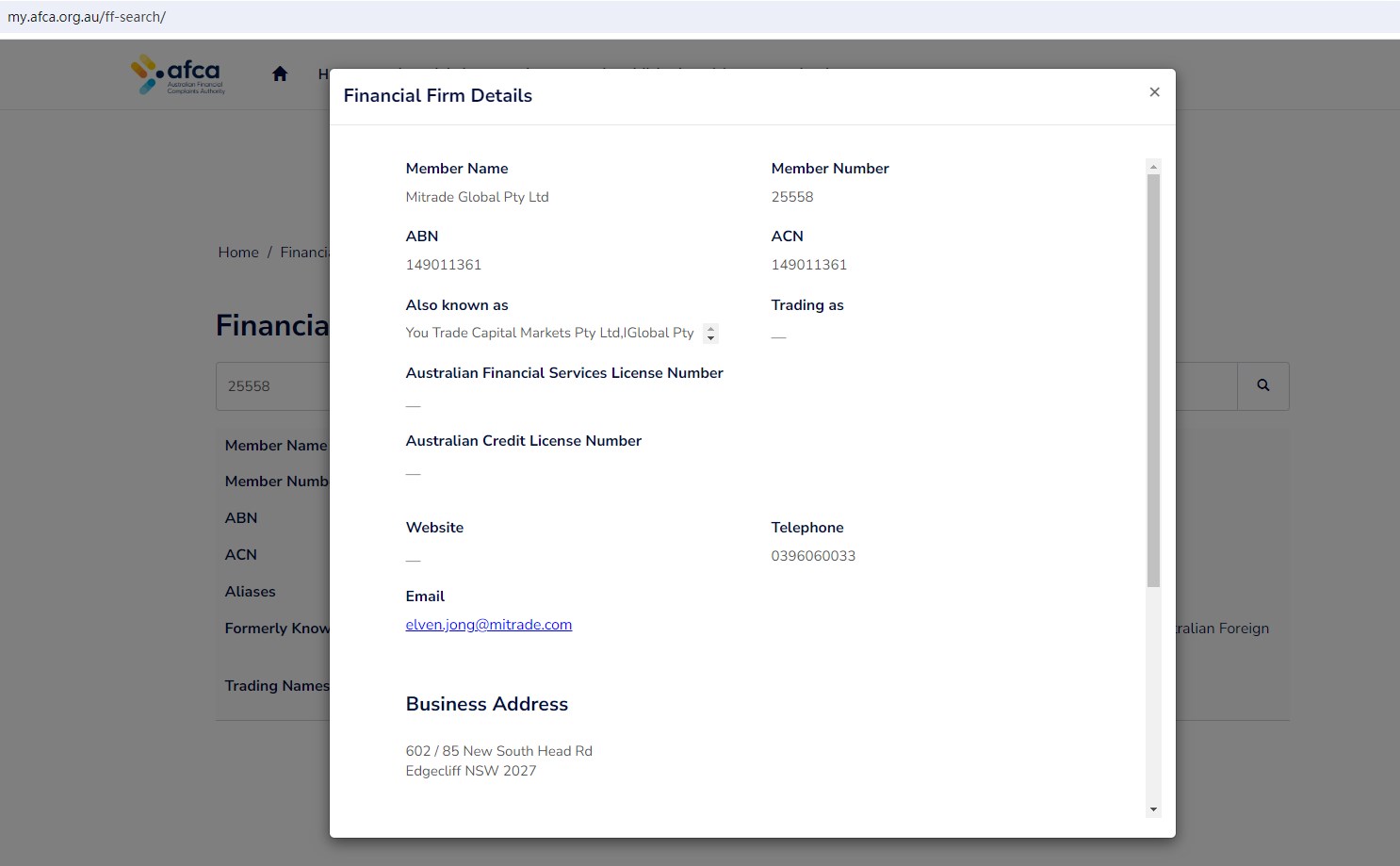This screenshot has width=1400, height=866.
Task: Select the text Edgecliff NSW 2027
Action: click(471, 771)
